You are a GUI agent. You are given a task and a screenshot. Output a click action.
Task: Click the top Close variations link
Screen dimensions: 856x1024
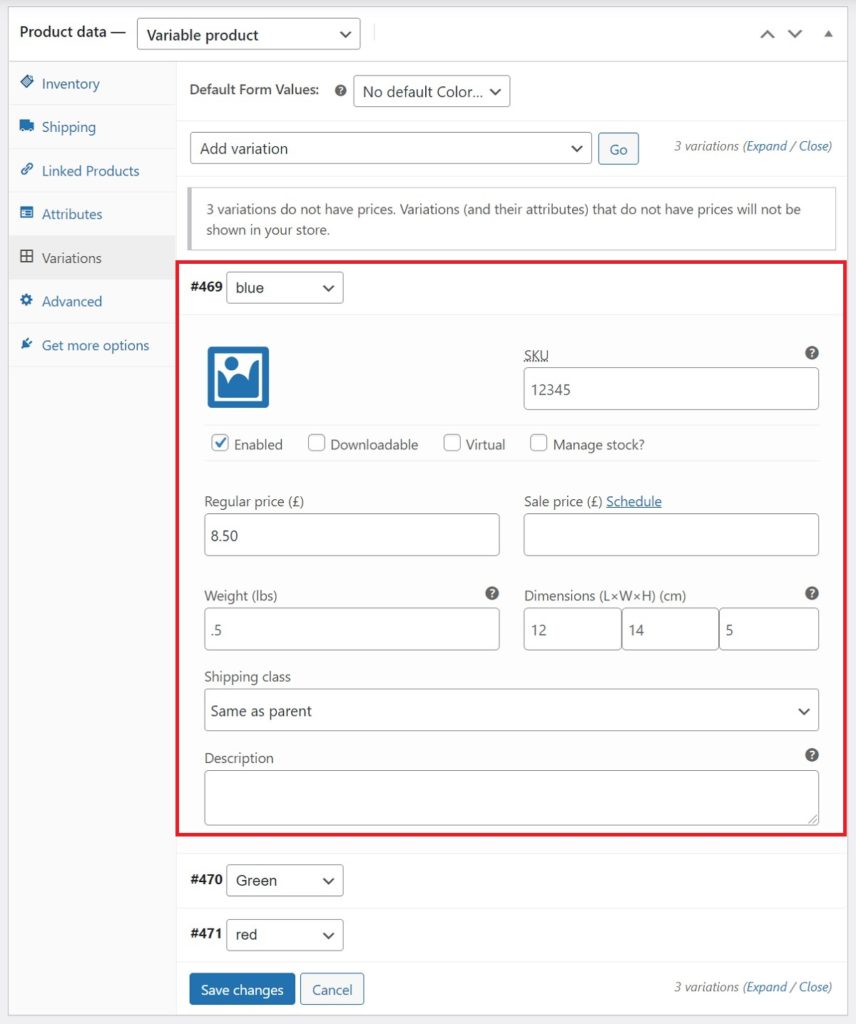(815, 146)
